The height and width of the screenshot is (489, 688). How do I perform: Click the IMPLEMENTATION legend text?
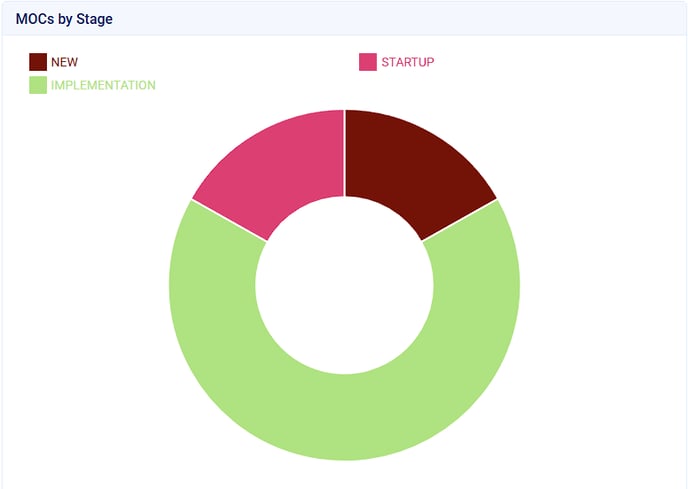[x=103, y=85]
